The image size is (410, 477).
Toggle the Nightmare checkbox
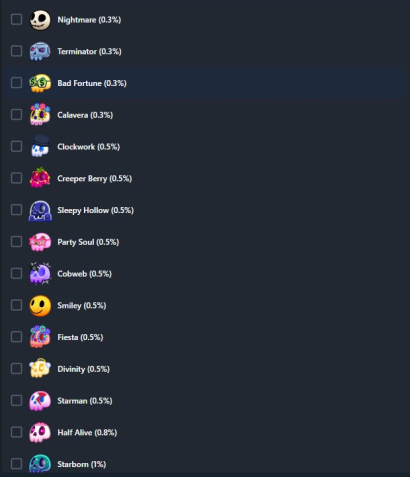16,19
